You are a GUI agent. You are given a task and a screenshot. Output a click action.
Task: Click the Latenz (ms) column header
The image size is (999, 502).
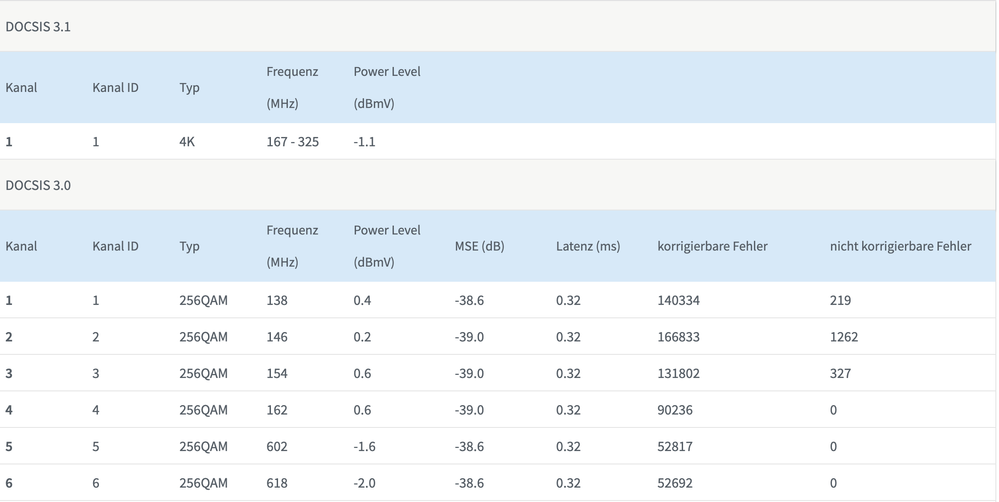coord(588,246)
